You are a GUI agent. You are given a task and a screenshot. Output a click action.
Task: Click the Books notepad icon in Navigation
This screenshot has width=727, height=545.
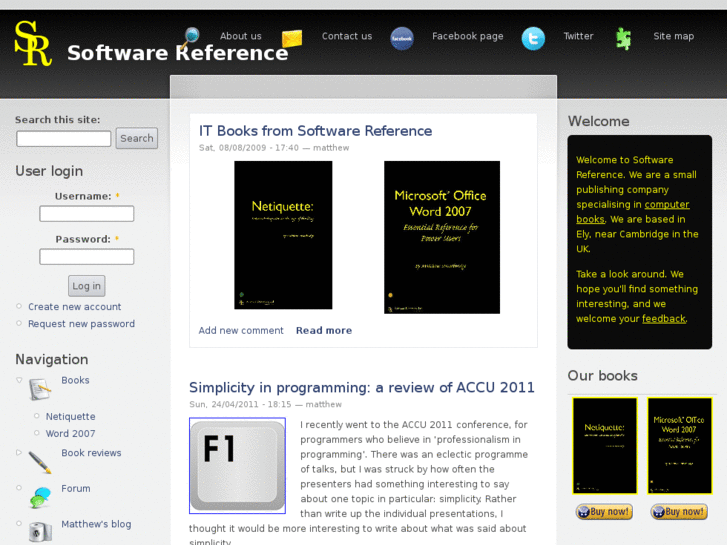pos(40,389)
